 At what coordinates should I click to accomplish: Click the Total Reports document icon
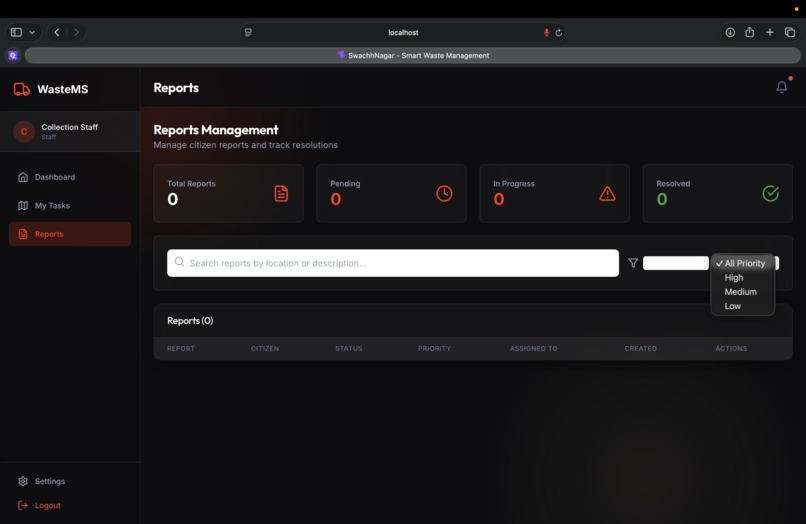click(x=281, y=194)
